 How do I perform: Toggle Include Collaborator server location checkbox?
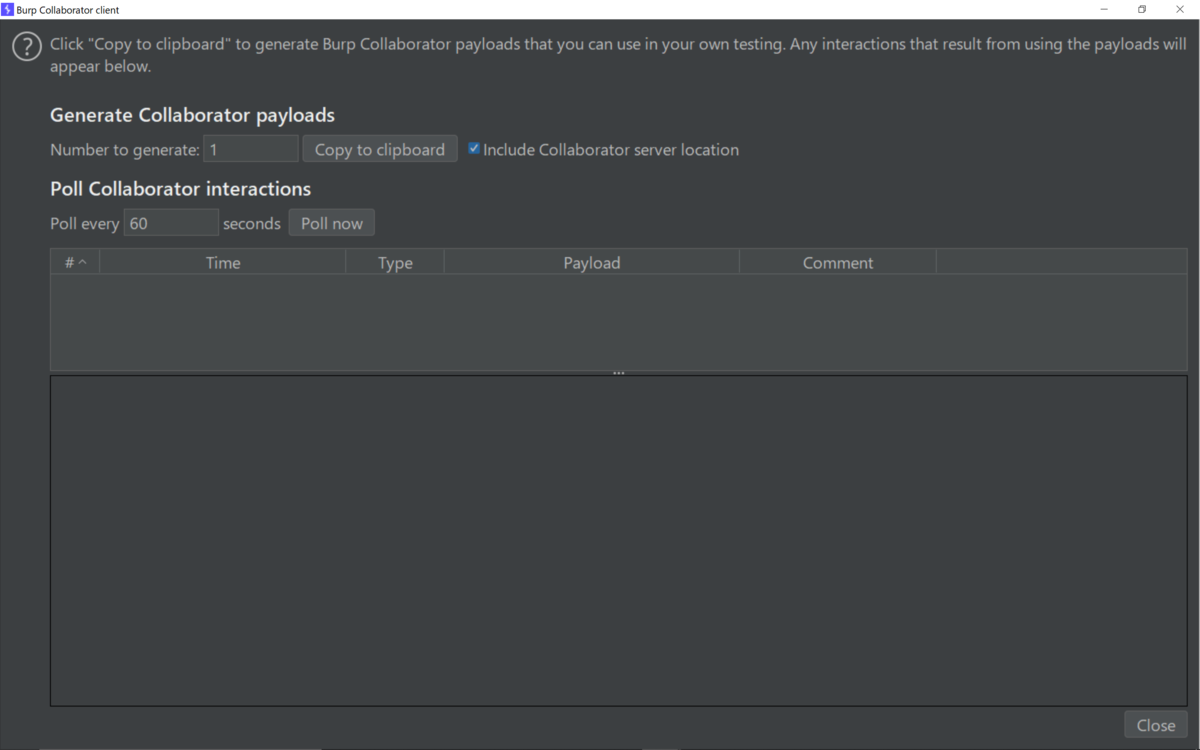pyautogui.click(x=474, y=149)
